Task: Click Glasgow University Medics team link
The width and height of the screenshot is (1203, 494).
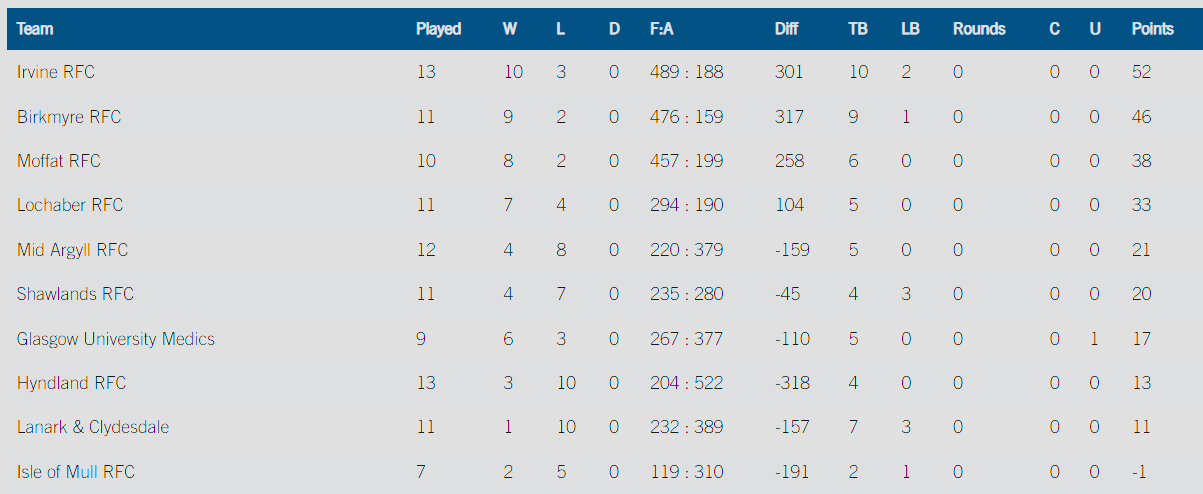Action: (116, 339)
